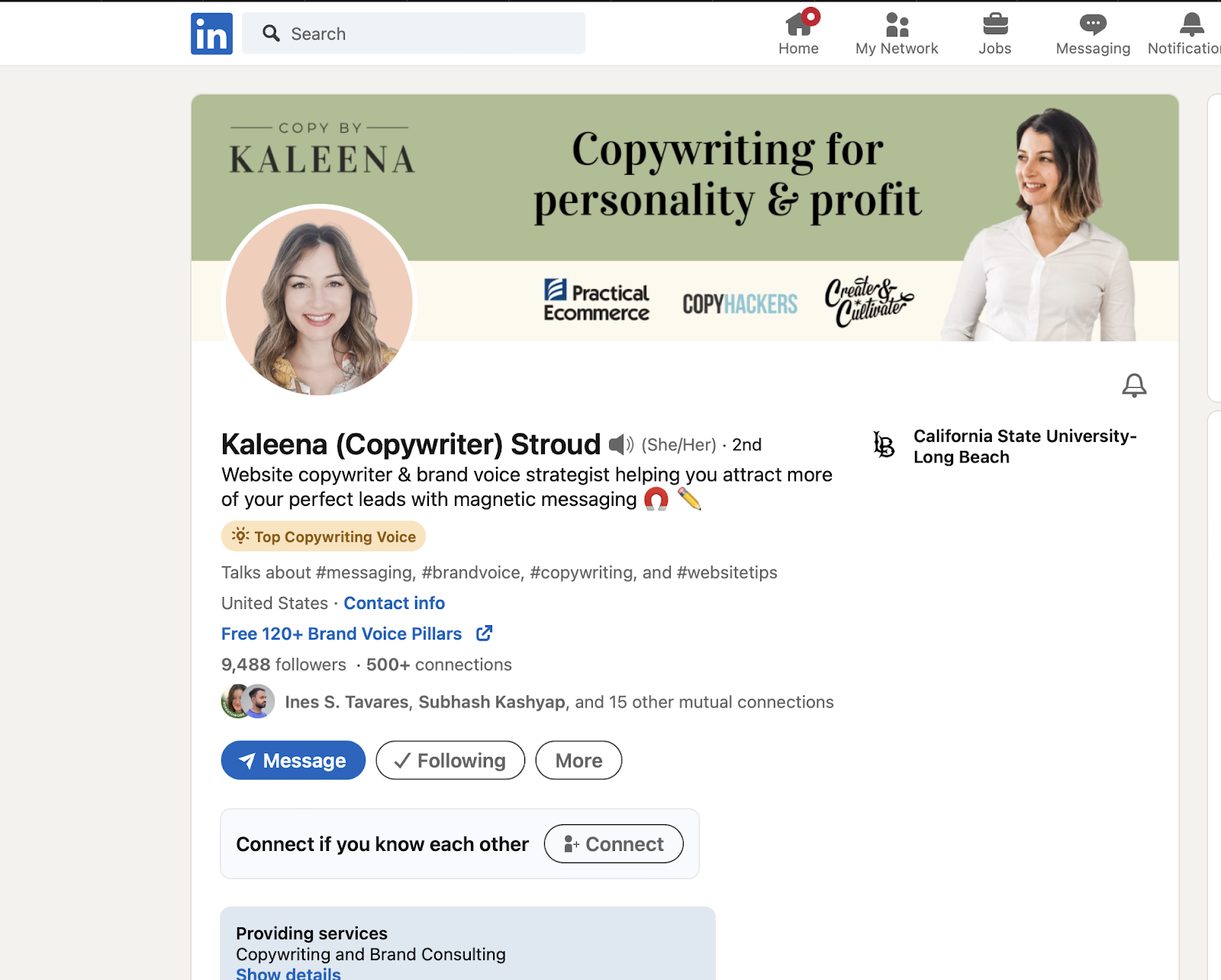This screenshot has width=1221, height=980.
Task: Click the Talks about hashtags line
Action: tap(499, 572)
